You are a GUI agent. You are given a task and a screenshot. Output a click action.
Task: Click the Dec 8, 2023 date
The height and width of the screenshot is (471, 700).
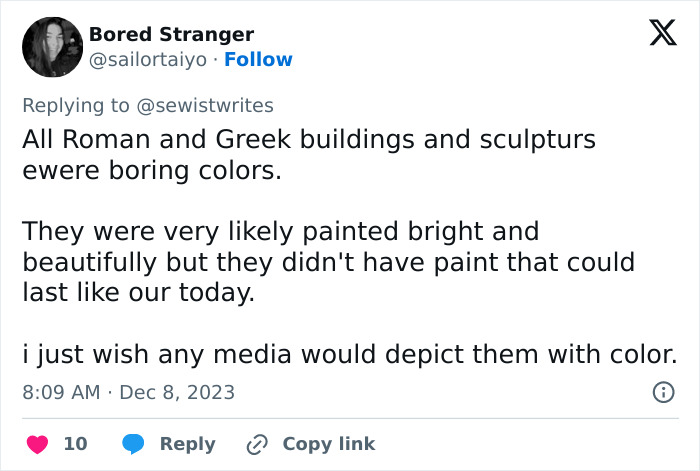point(177,392)
